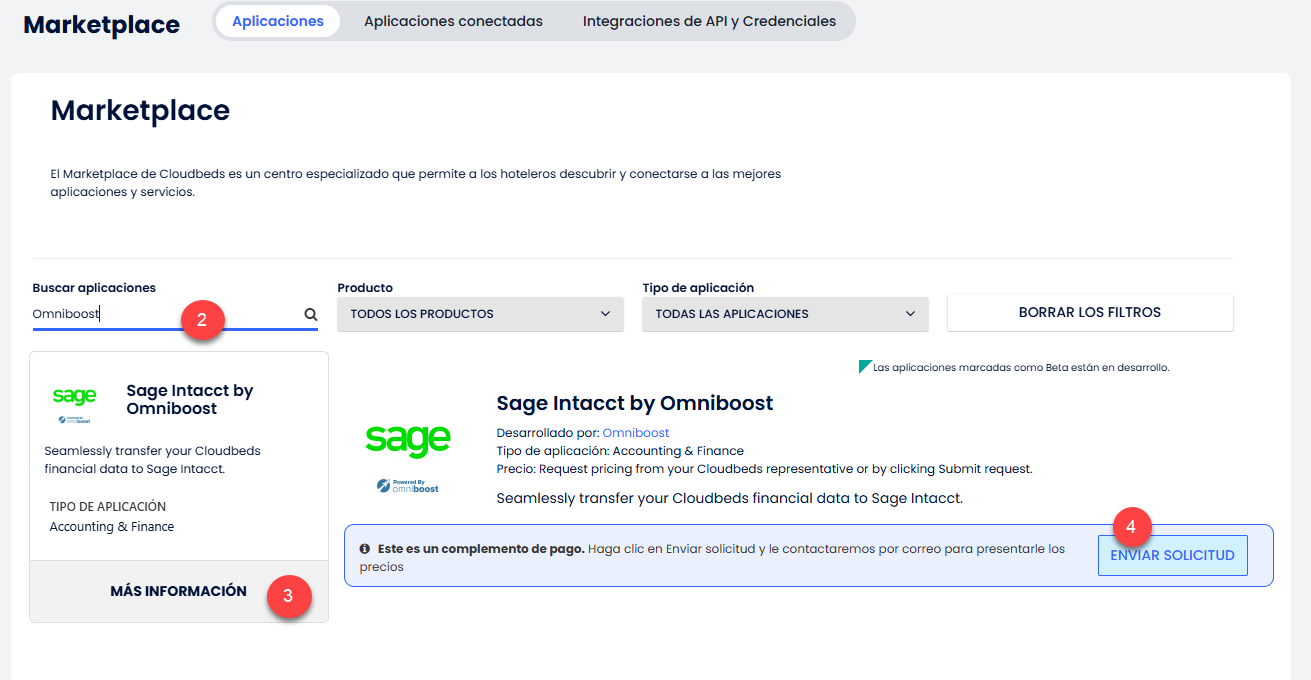Switch to the Aplicaciones tab
Screen dimensions: 1311x680
click(x=278, y=21)
